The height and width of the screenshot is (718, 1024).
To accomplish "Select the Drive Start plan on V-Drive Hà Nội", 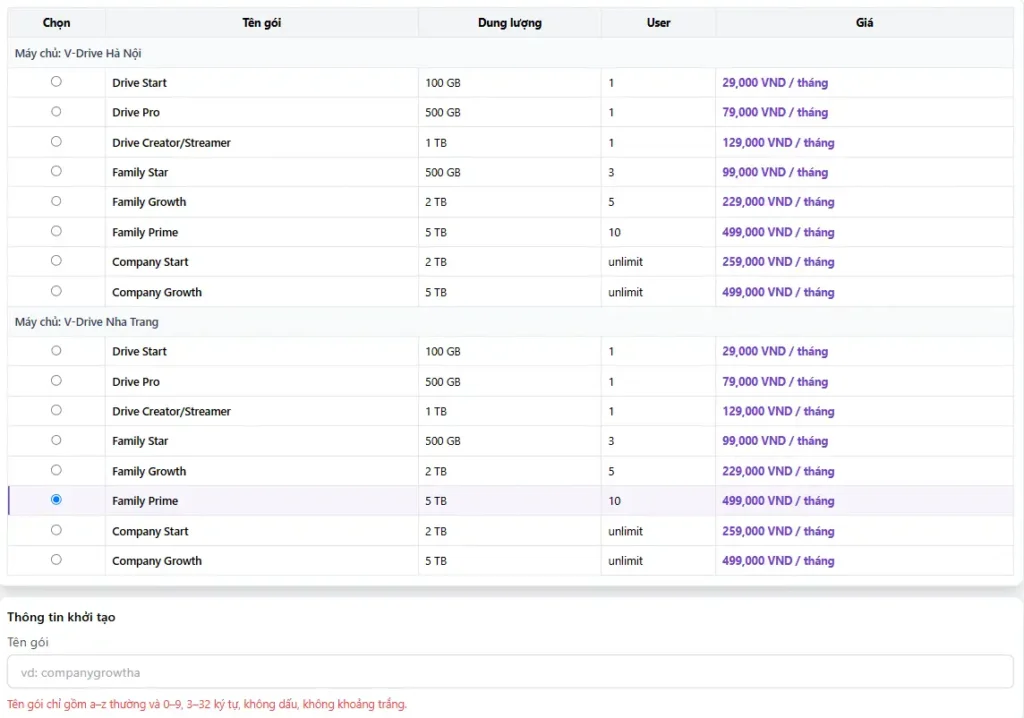I will tap(55, 82).
